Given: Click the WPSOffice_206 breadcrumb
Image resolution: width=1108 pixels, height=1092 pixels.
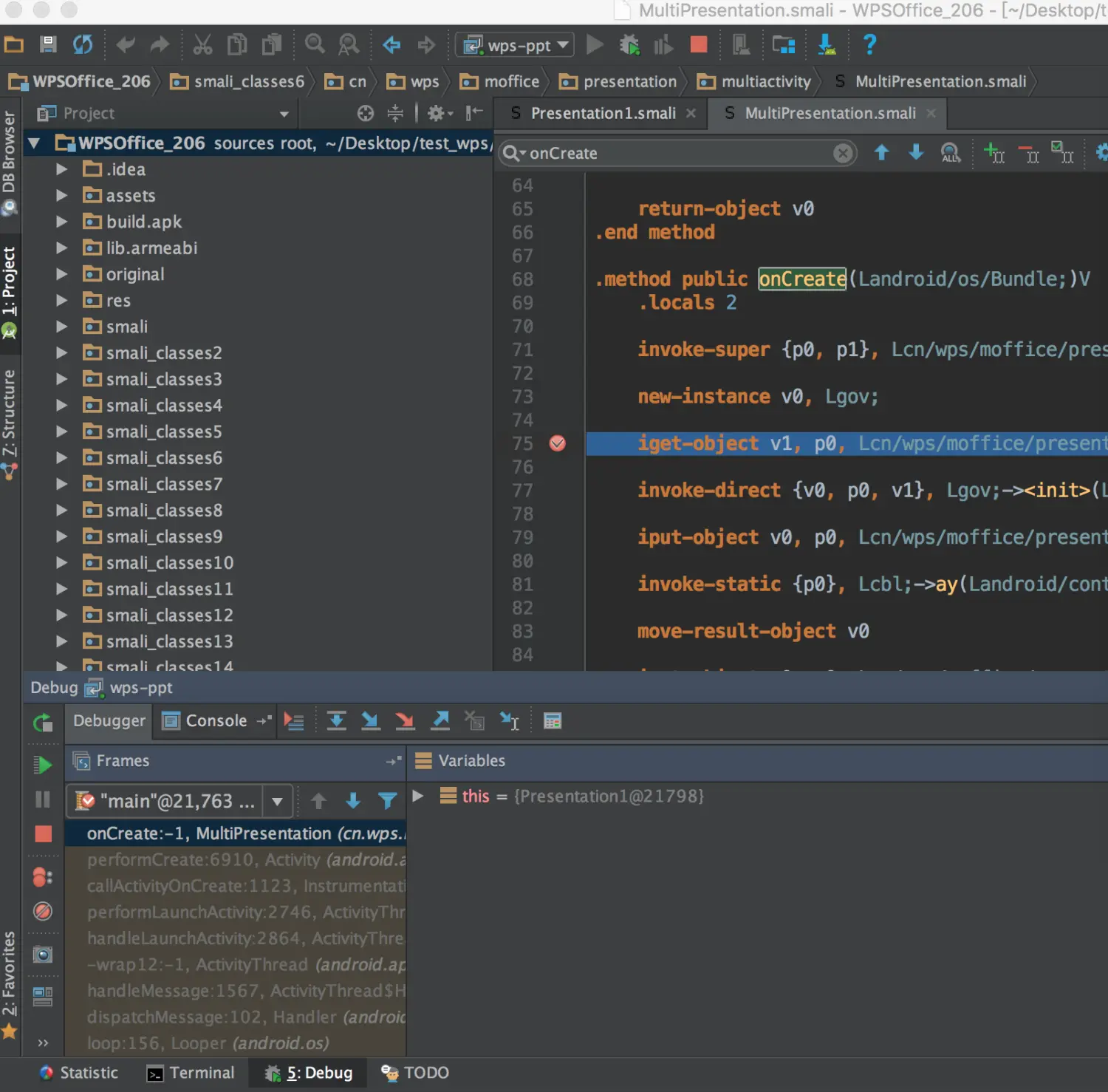Looking at the screenshot, I should click(81, 81).
